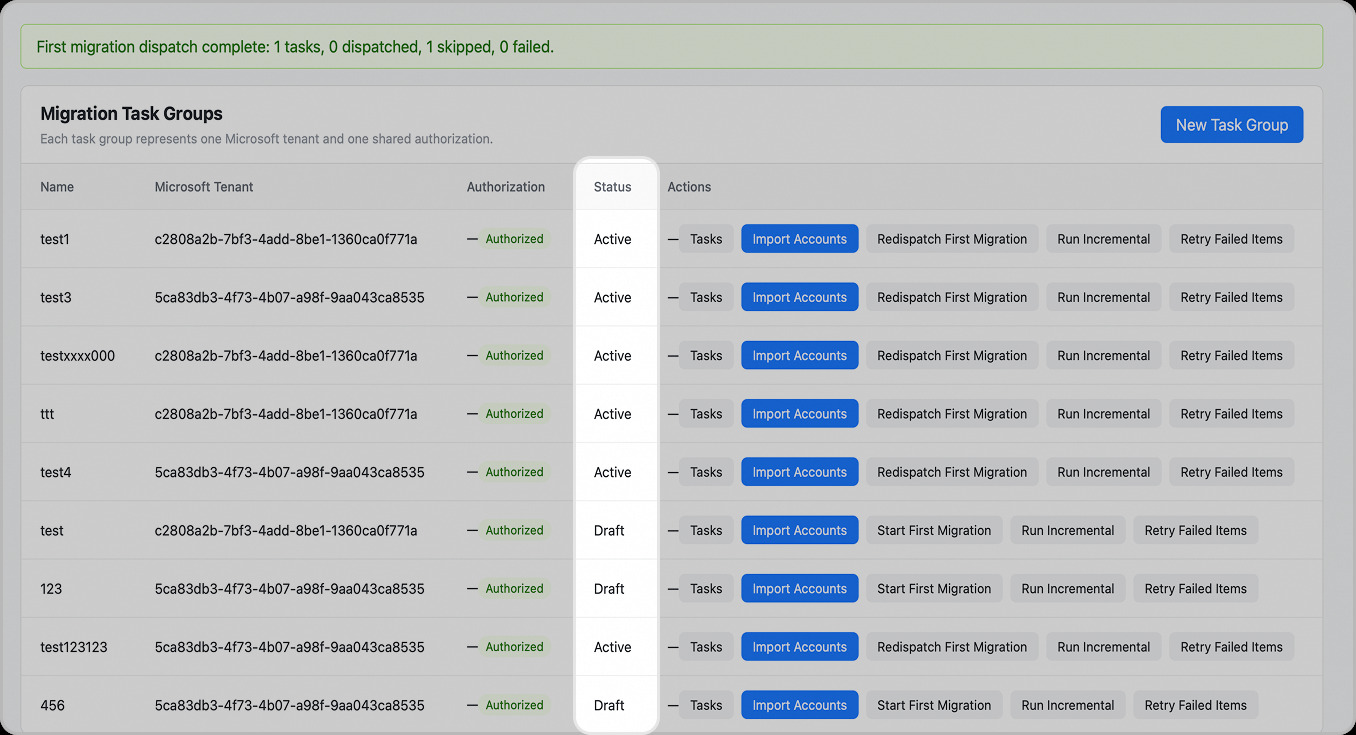Click the New Task Group button
Image resolution: width=1356 pixels, height=735 pixels.
[1231, 125]
